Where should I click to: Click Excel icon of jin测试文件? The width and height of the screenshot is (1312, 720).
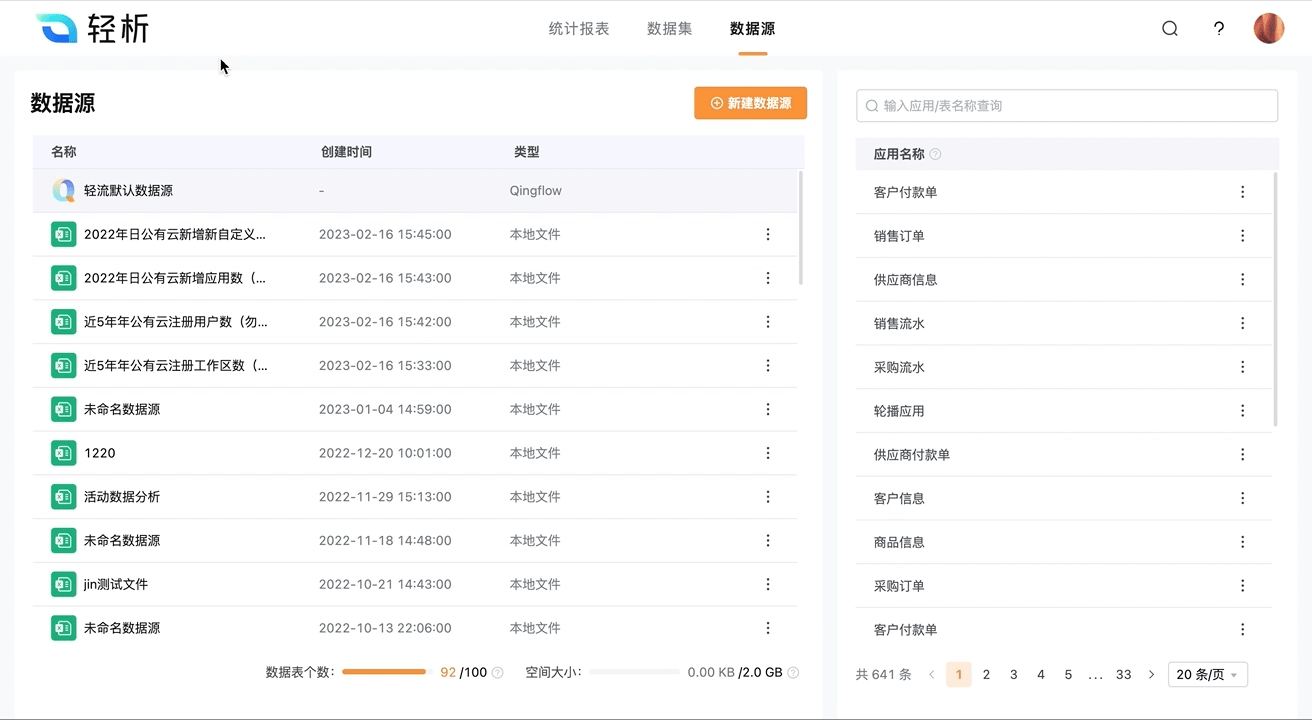click(x=64, y=584)
